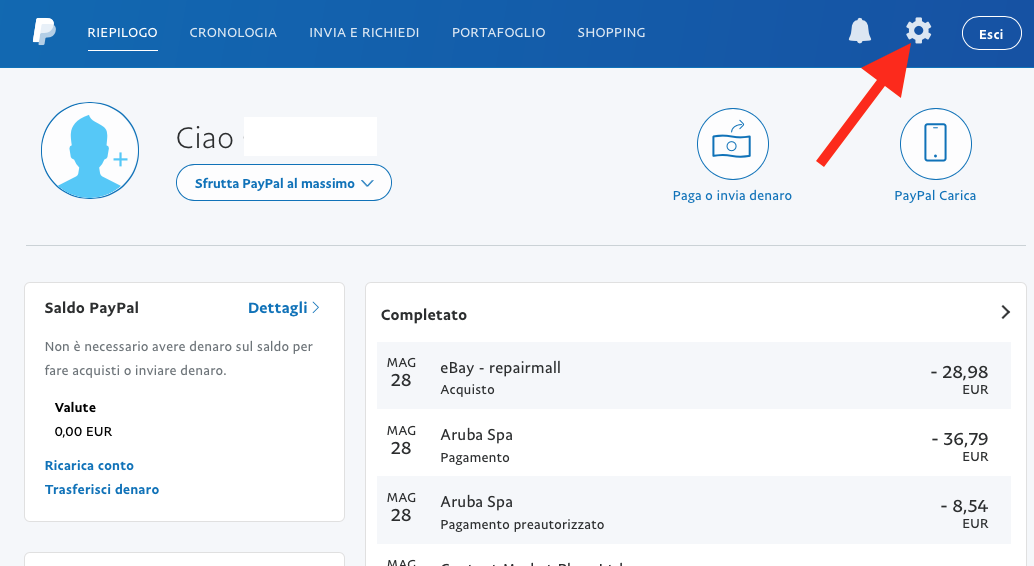1034x566 pixels.
Task: Click the - 28,98 EUR amount
Action: coord(959,379)
